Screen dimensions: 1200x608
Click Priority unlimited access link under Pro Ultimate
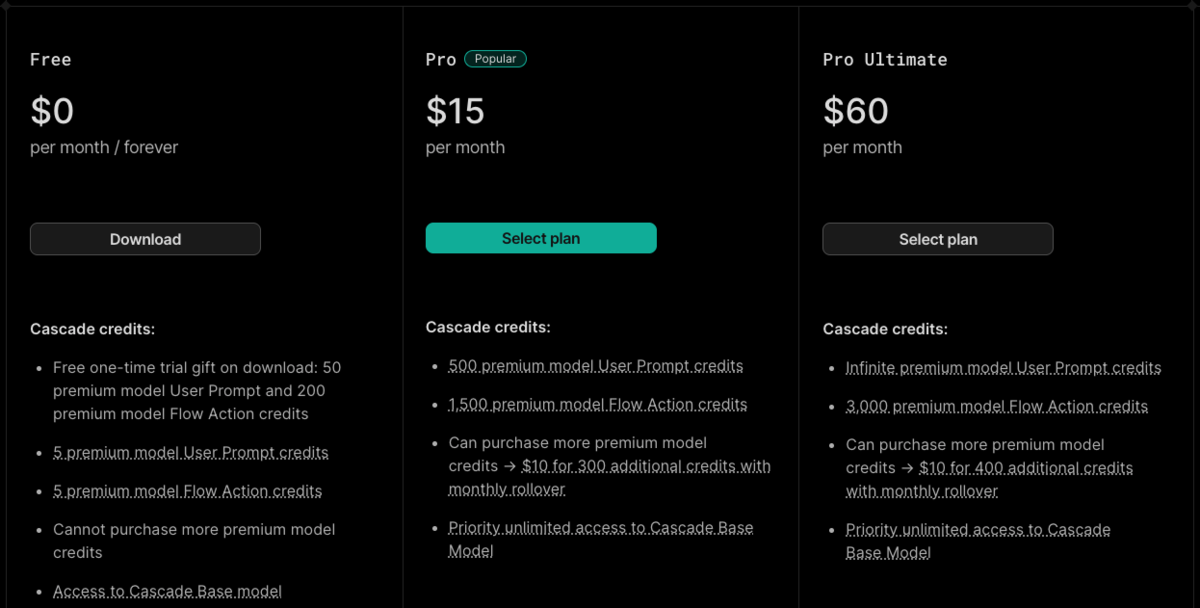pos(978,541)
